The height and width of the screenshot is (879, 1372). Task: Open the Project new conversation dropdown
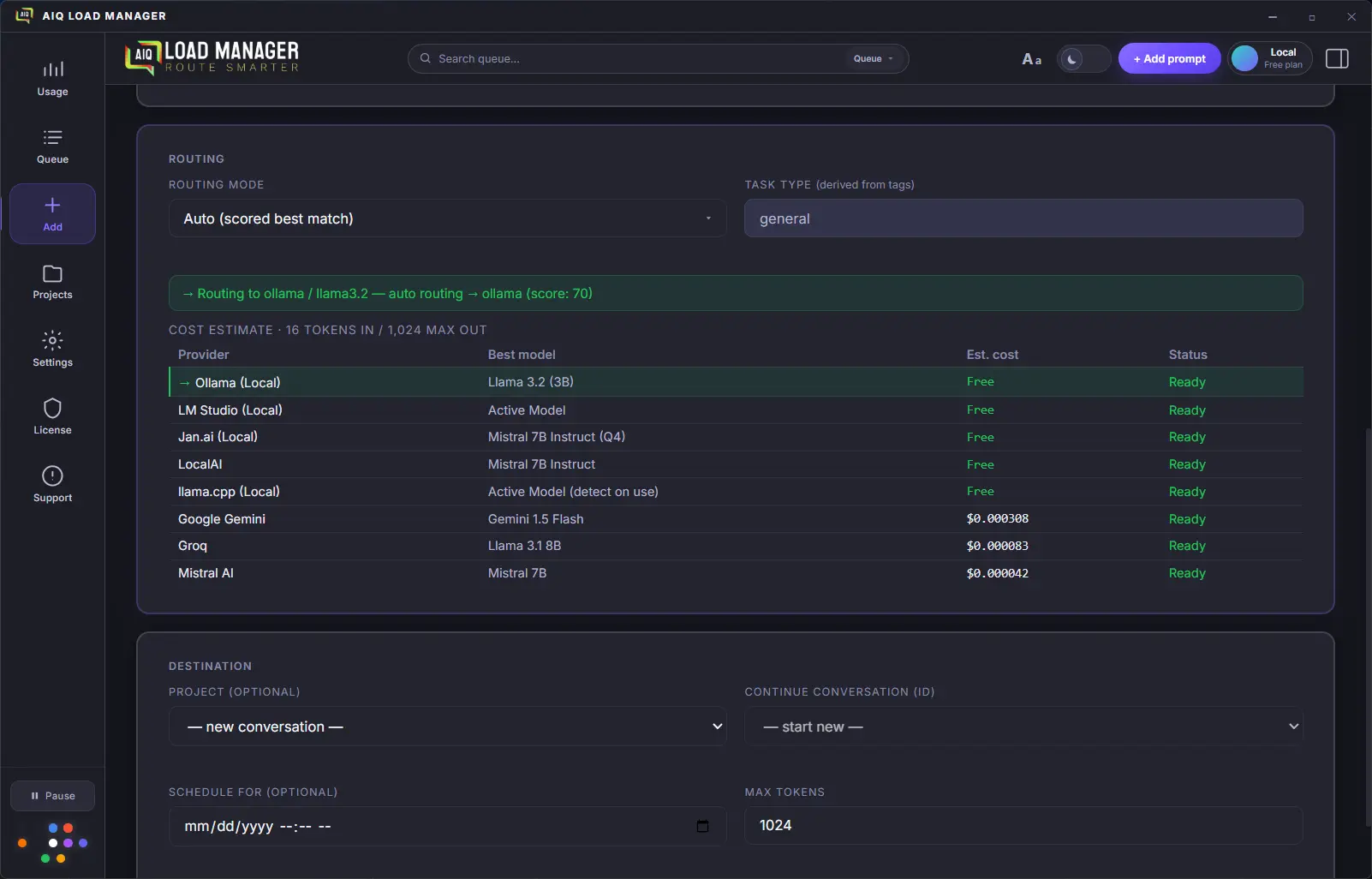point(447,727)
